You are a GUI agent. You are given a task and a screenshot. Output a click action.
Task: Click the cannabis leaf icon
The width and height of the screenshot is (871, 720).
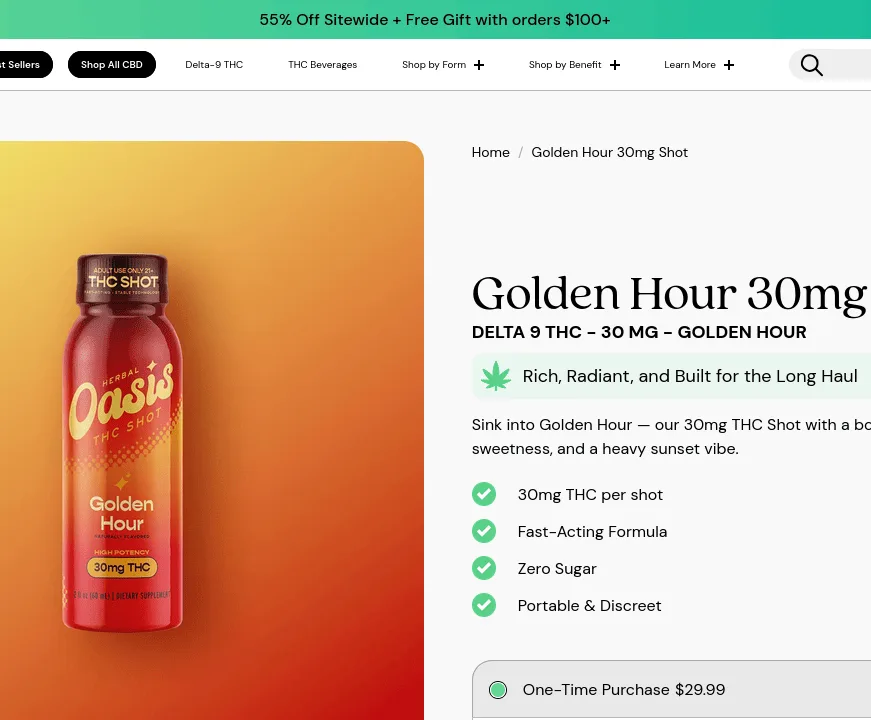495,376
